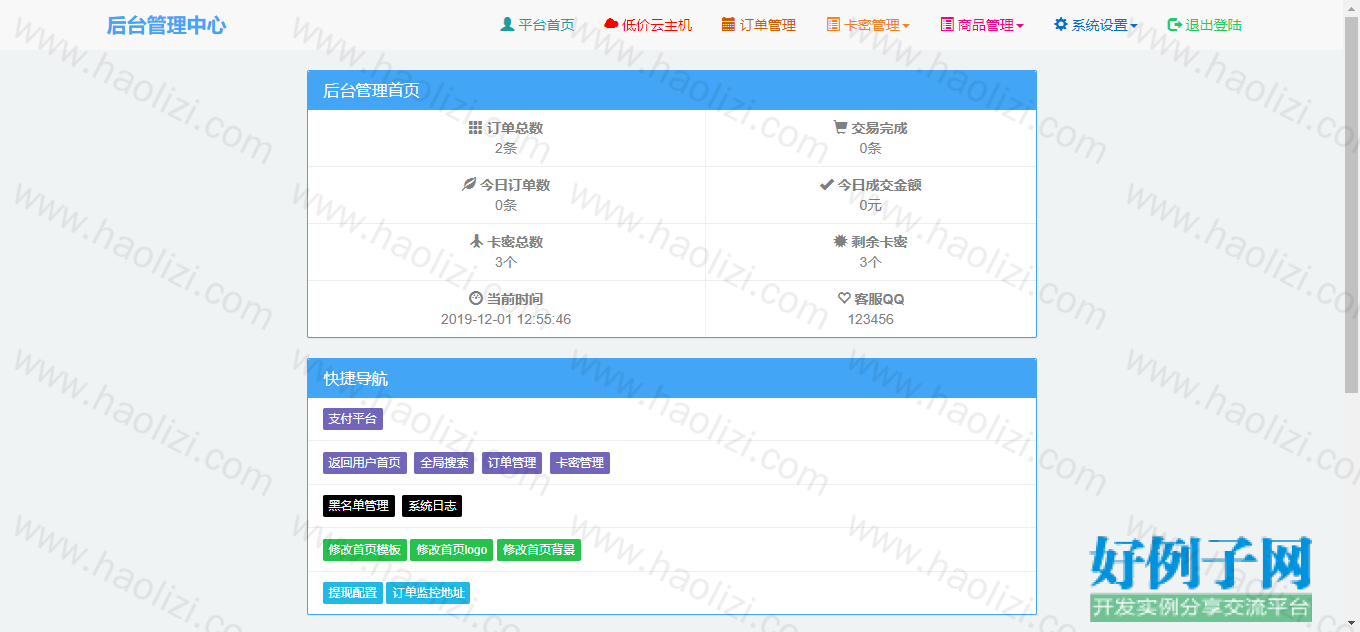The height and width of the screenshot is (632, 1360).
Task: Click the 返回用户首页 button
Action: point(365,463)
